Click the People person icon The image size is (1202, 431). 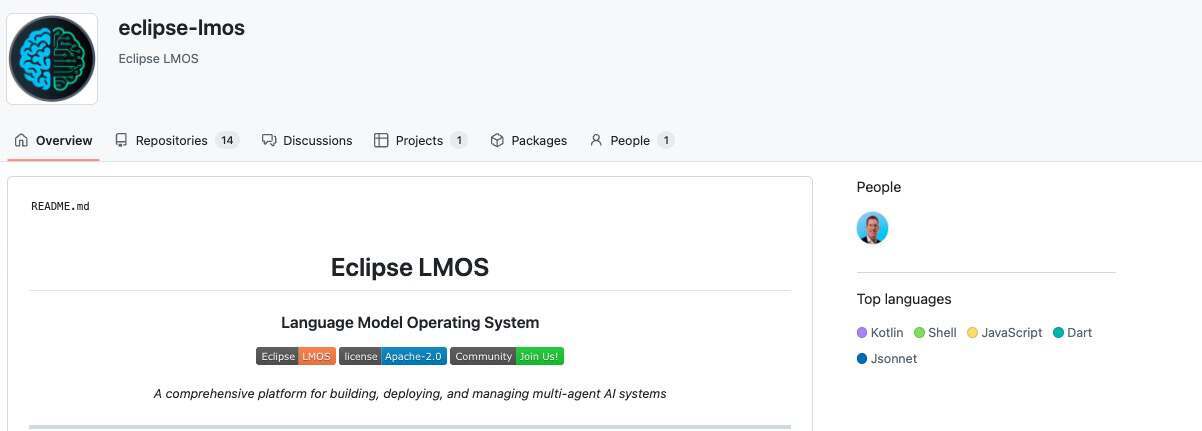coord(596,141)
